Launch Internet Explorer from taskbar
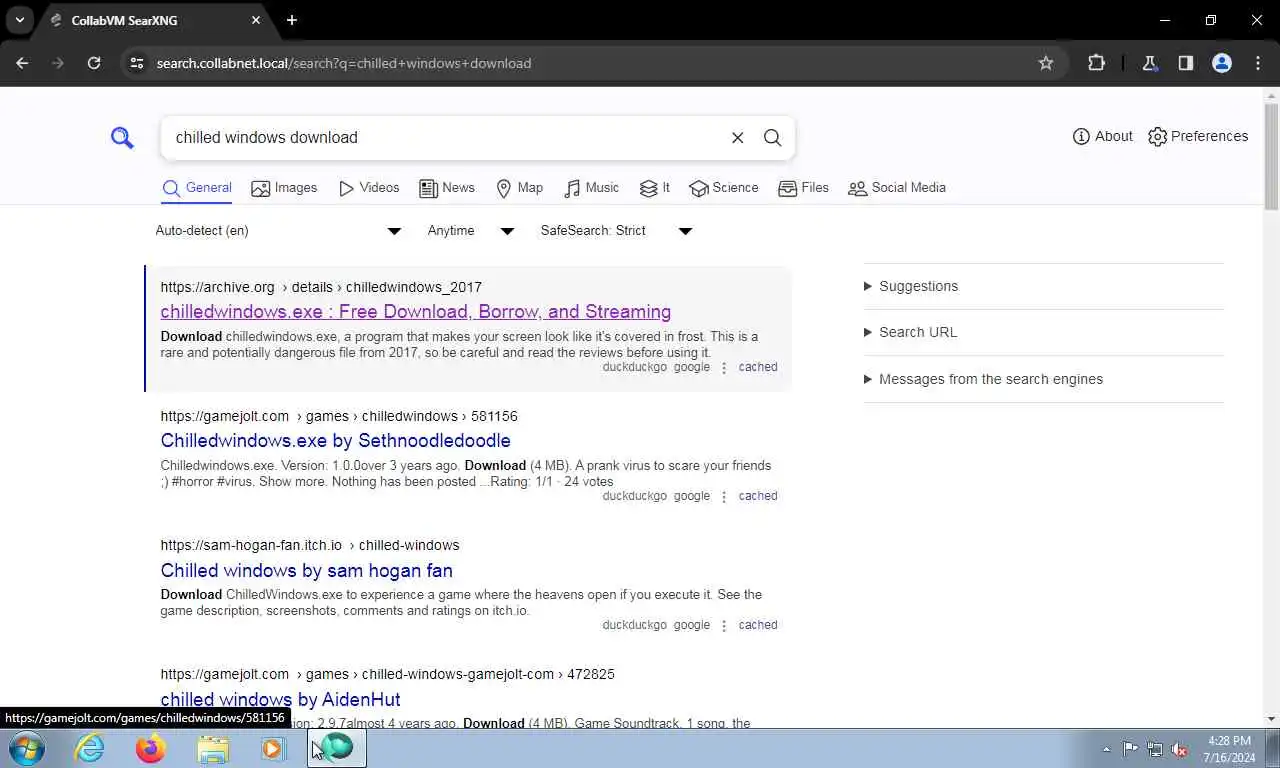 click(x=90, y=748)
